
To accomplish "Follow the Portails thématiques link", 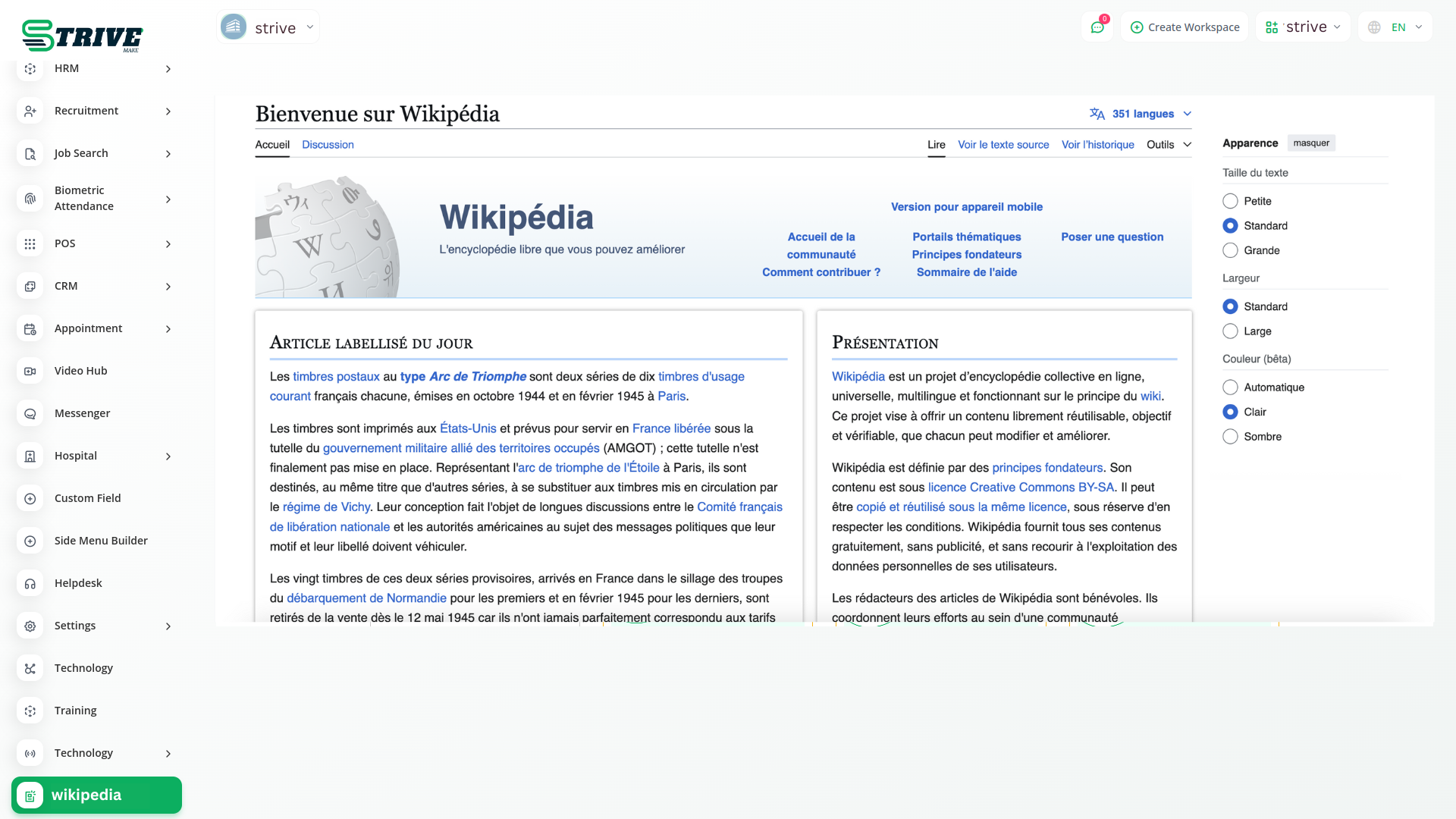I will pyautogui.click(x=966, y=237).
